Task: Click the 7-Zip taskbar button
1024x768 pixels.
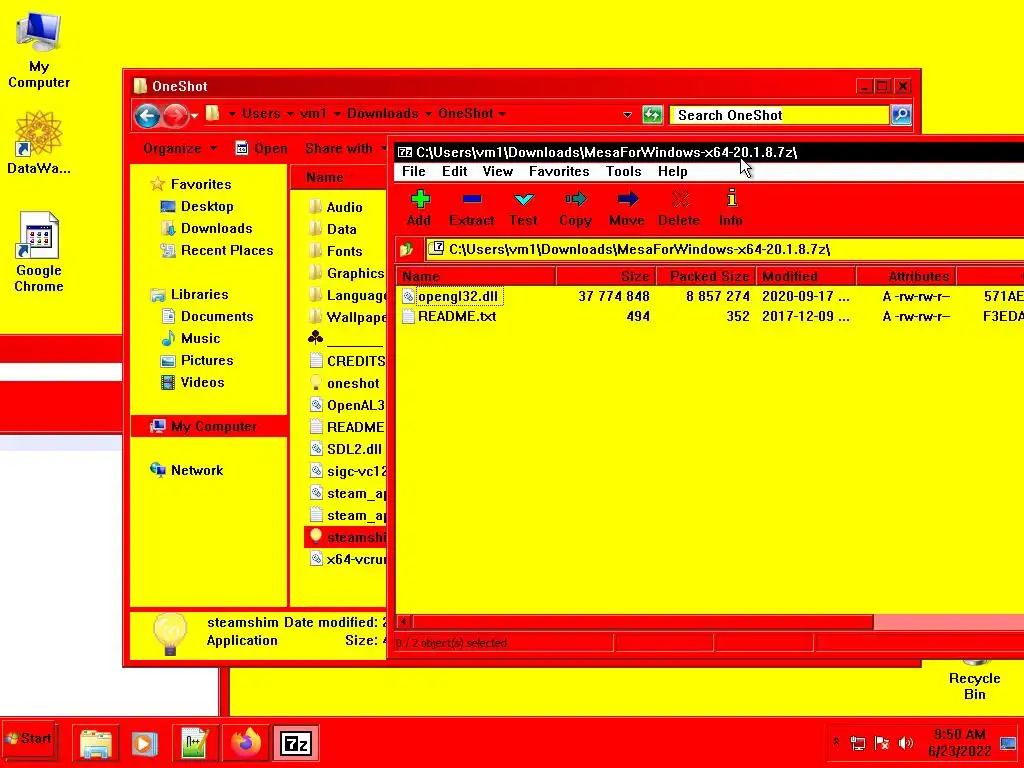Action: coord(295,743)
